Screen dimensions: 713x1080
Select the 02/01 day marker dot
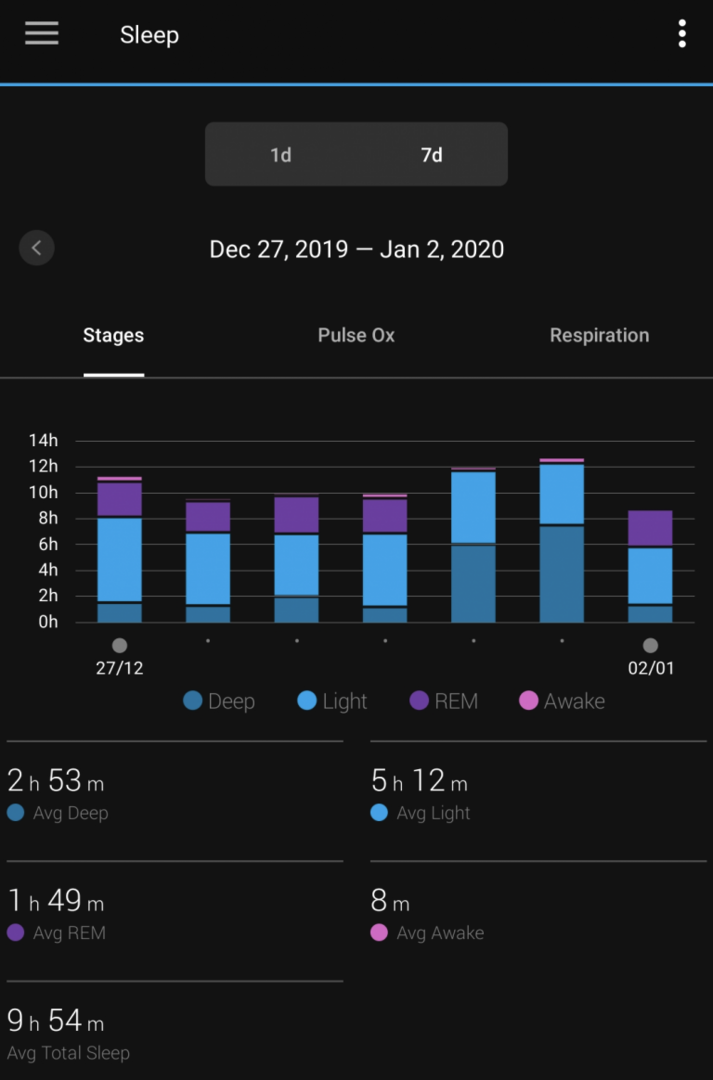pos(650,645)
